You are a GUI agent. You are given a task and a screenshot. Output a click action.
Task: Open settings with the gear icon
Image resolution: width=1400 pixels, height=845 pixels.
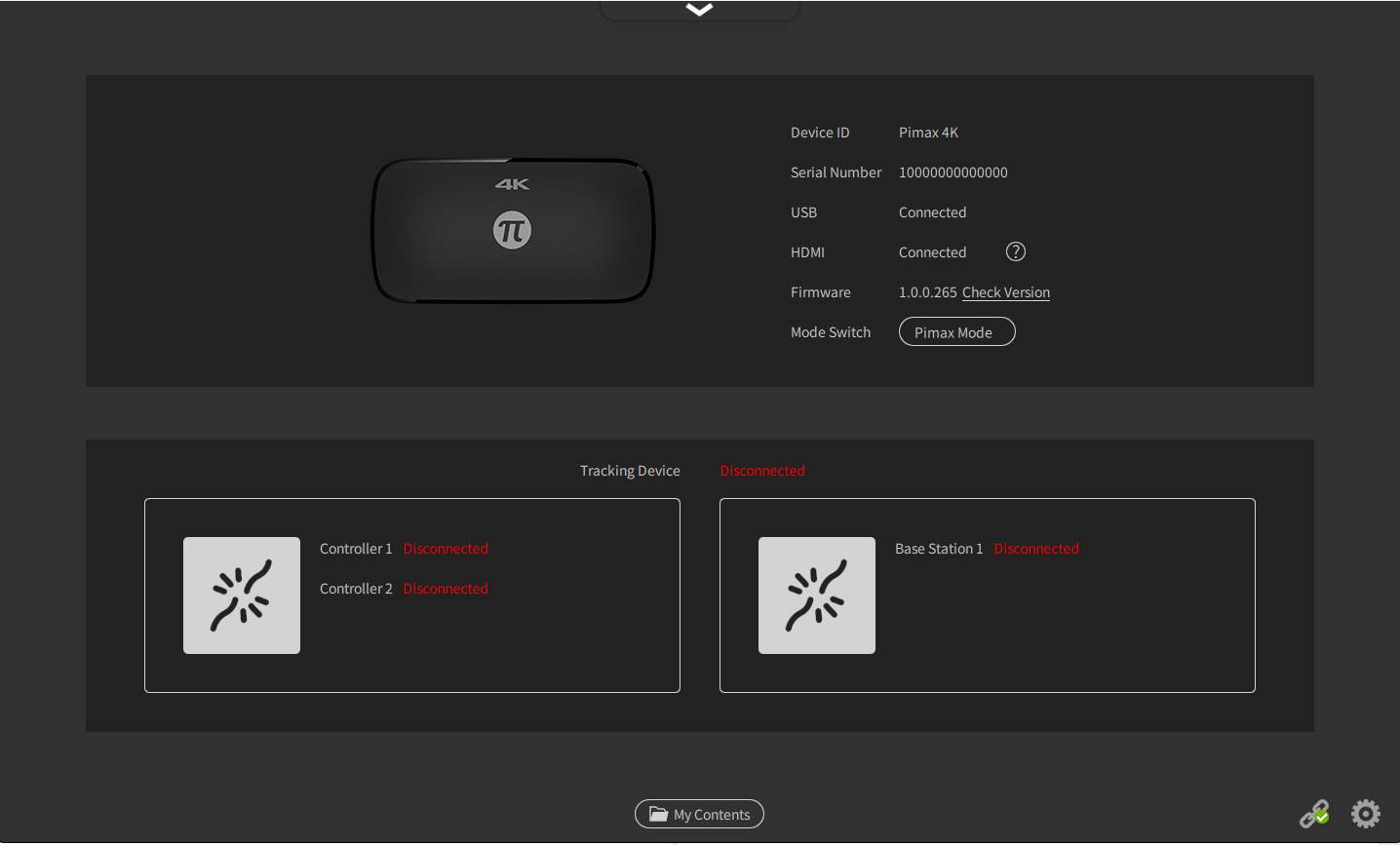(x=1366, y=814)
